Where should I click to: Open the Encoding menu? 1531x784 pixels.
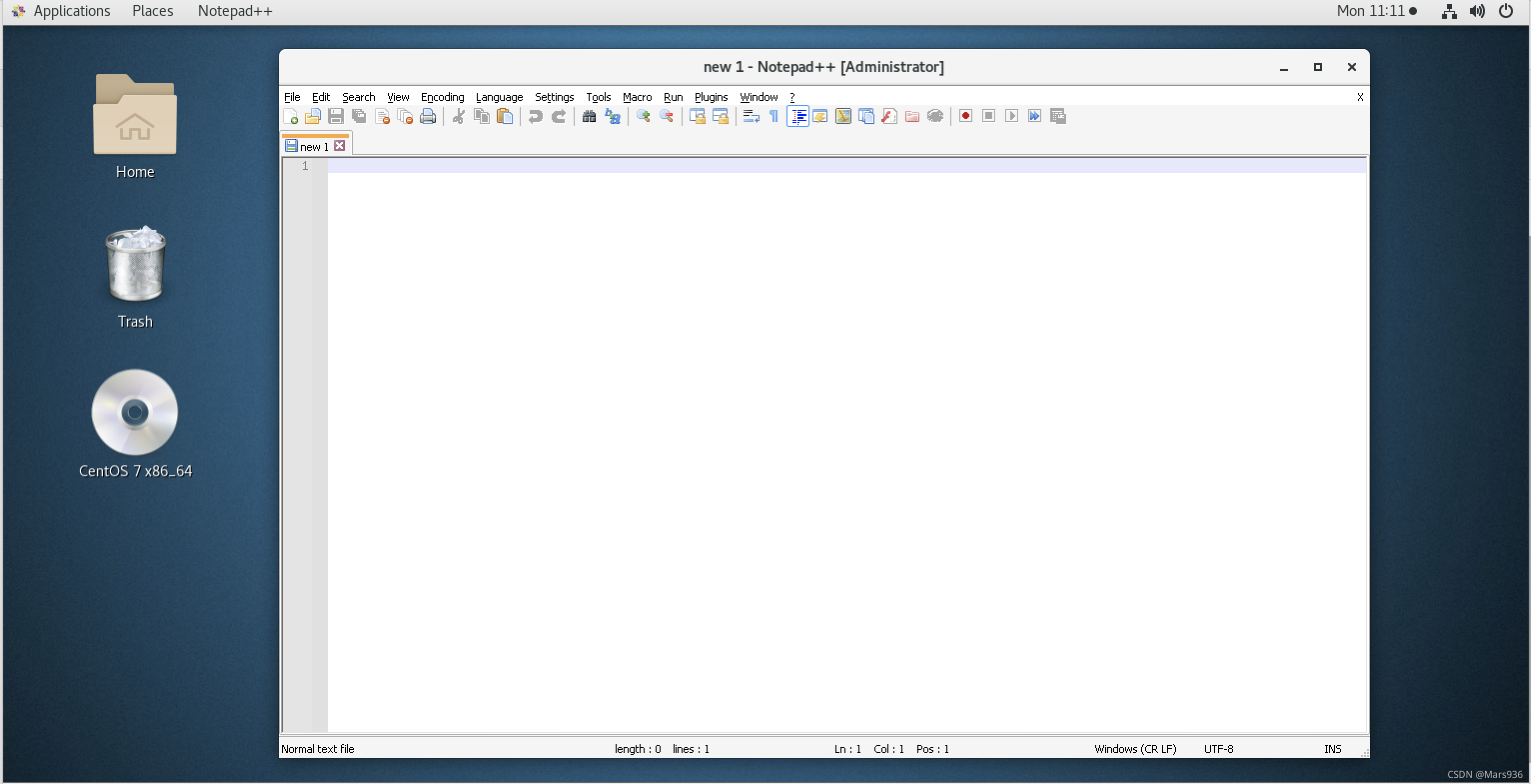(442, 97)
